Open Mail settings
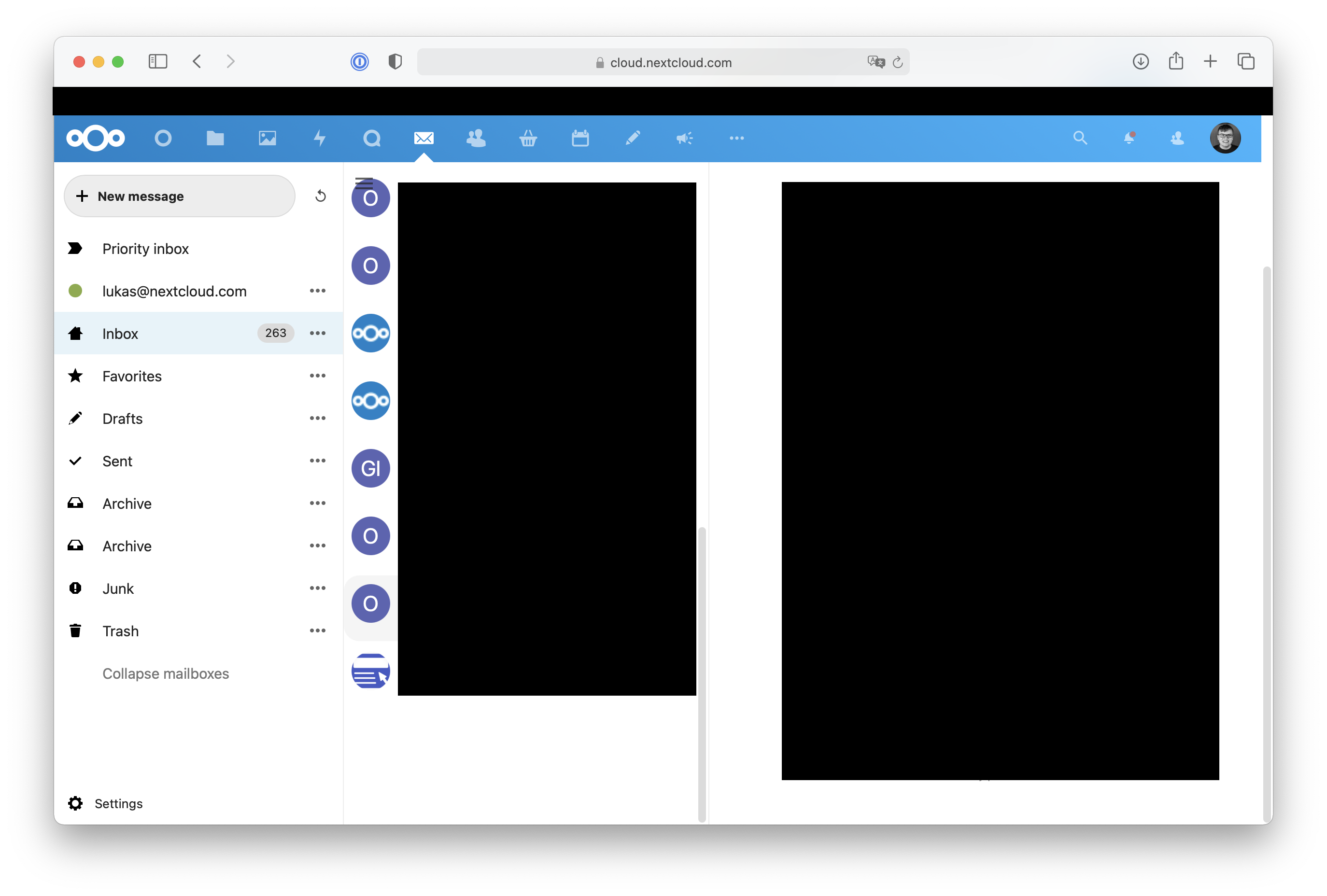 pyautogui.click(x=118, y=803)
